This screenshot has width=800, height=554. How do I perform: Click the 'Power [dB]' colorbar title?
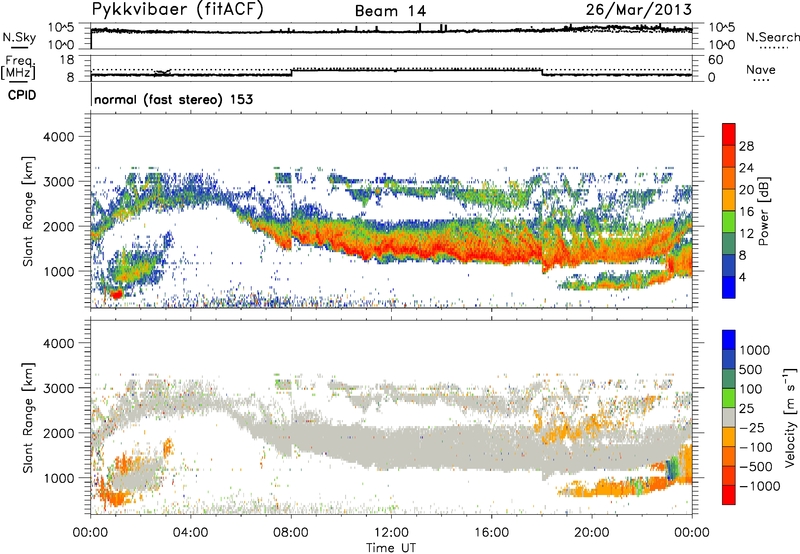(763, 211)
